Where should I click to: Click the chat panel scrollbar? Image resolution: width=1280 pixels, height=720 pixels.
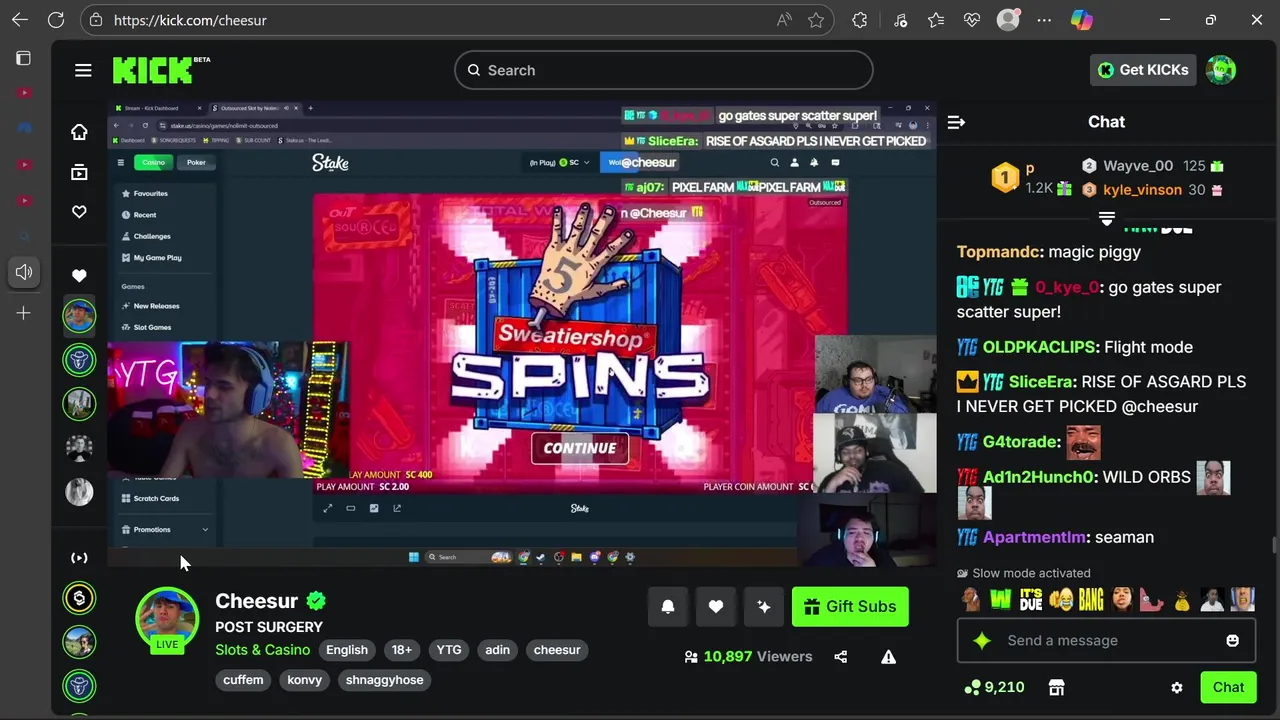click(1274, 545)
